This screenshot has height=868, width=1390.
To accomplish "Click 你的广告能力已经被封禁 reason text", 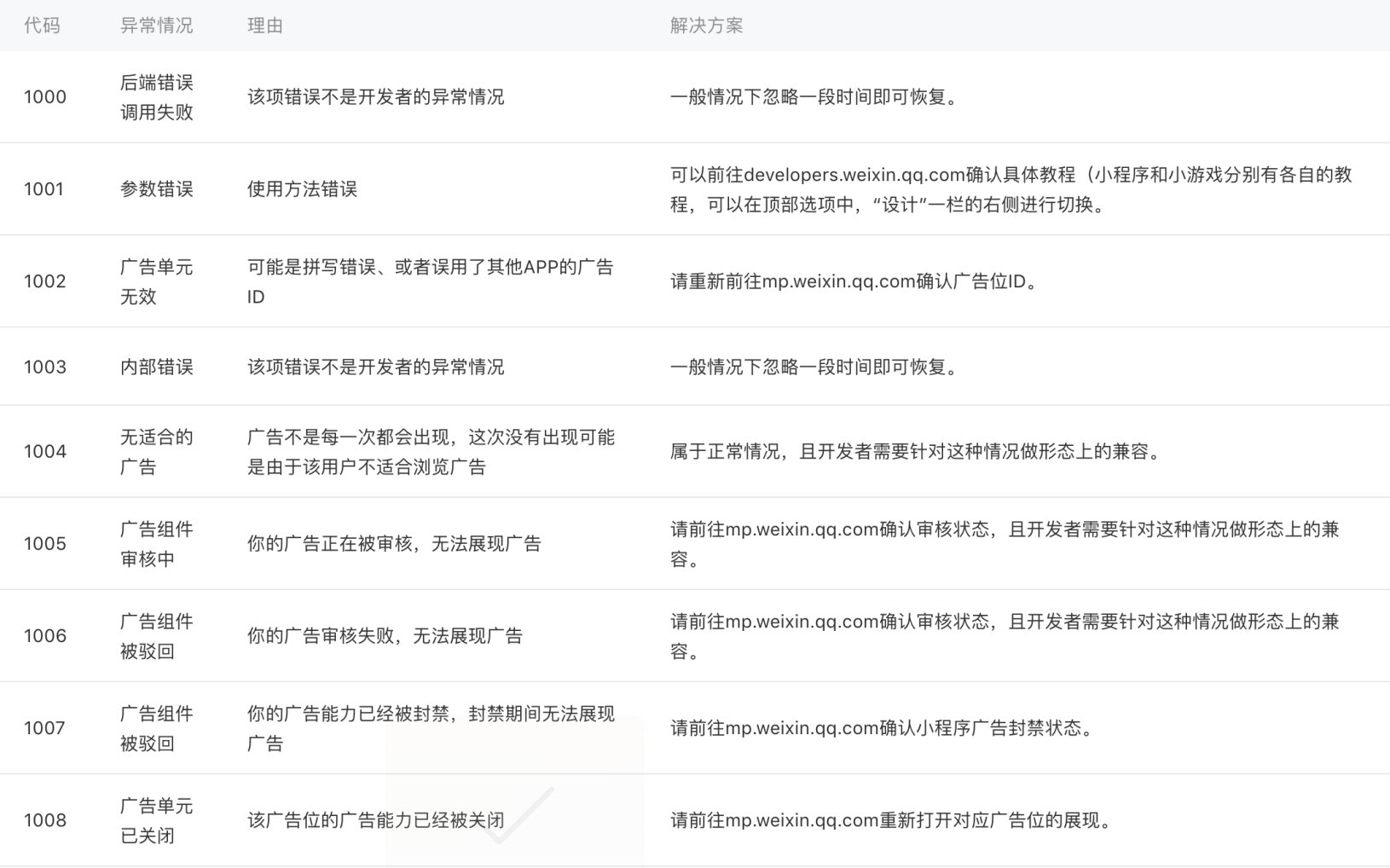I will coord(431,728).
